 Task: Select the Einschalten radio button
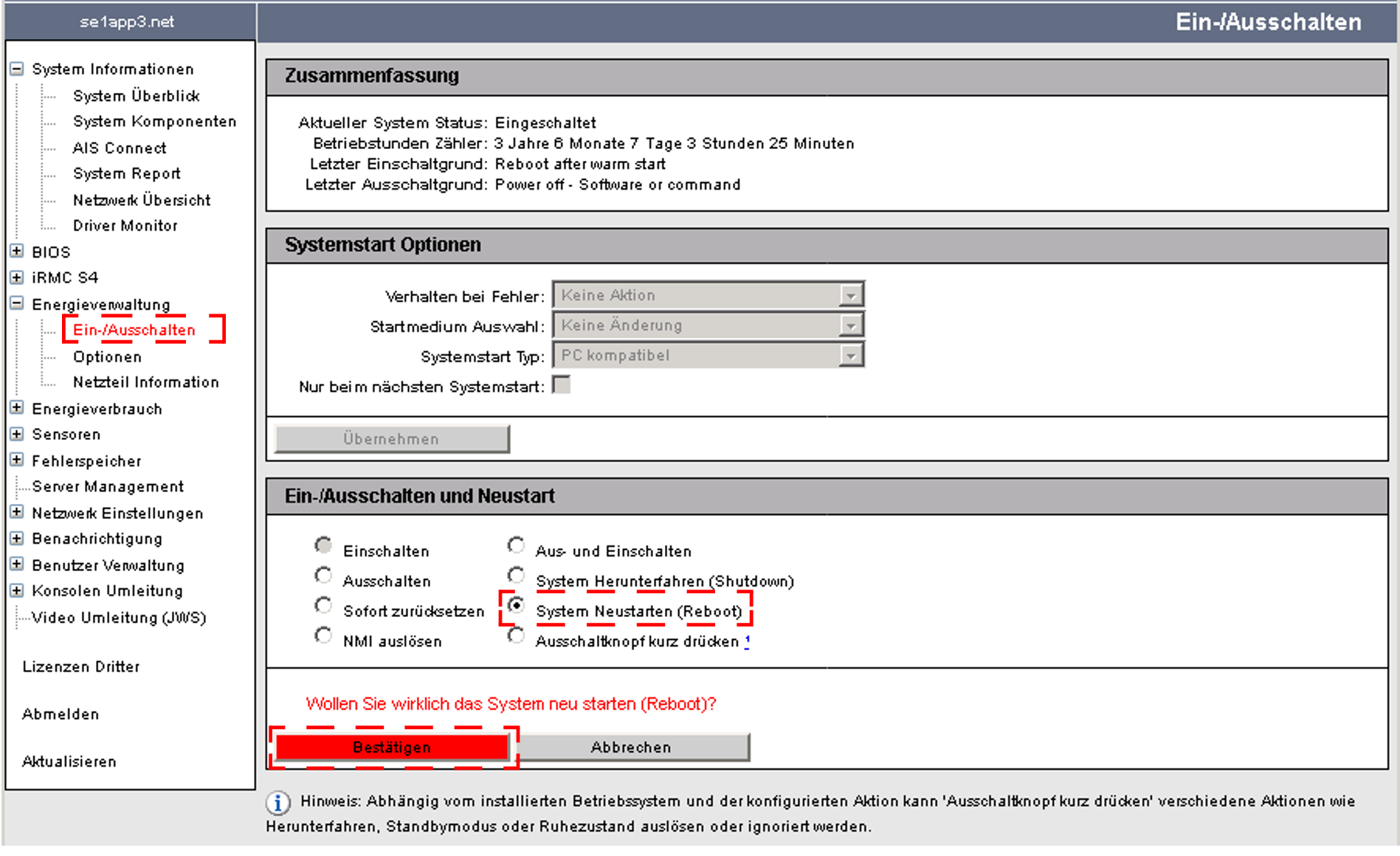click(x=323, y=546)
